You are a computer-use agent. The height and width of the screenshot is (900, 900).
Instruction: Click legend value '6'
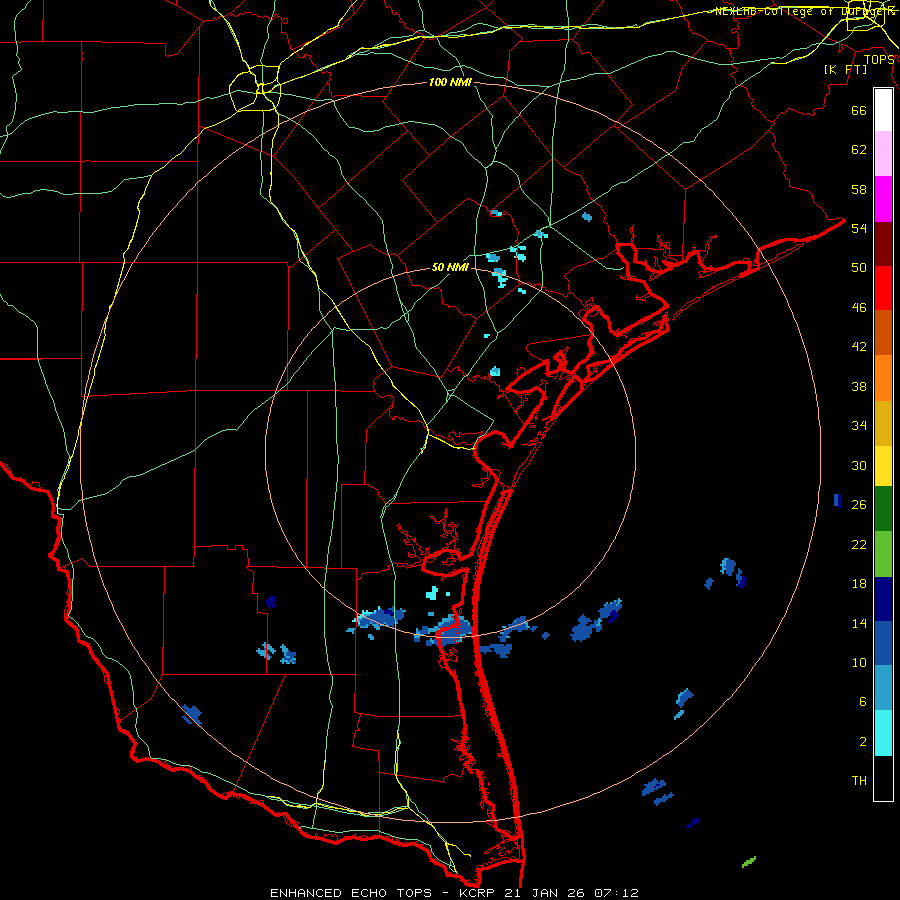[863, 701]
